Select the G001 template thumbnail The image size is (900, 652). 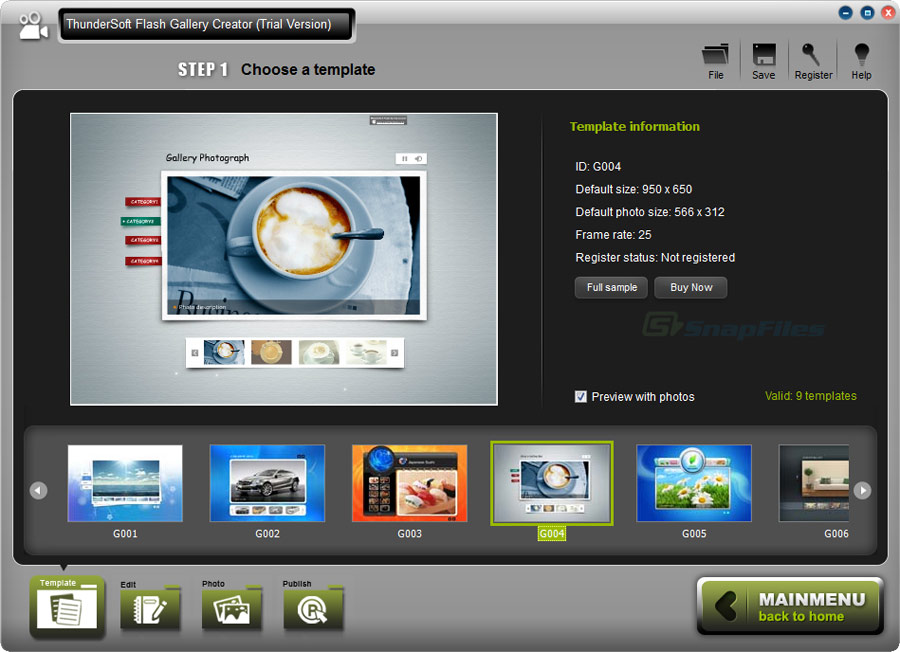[125, 484]
